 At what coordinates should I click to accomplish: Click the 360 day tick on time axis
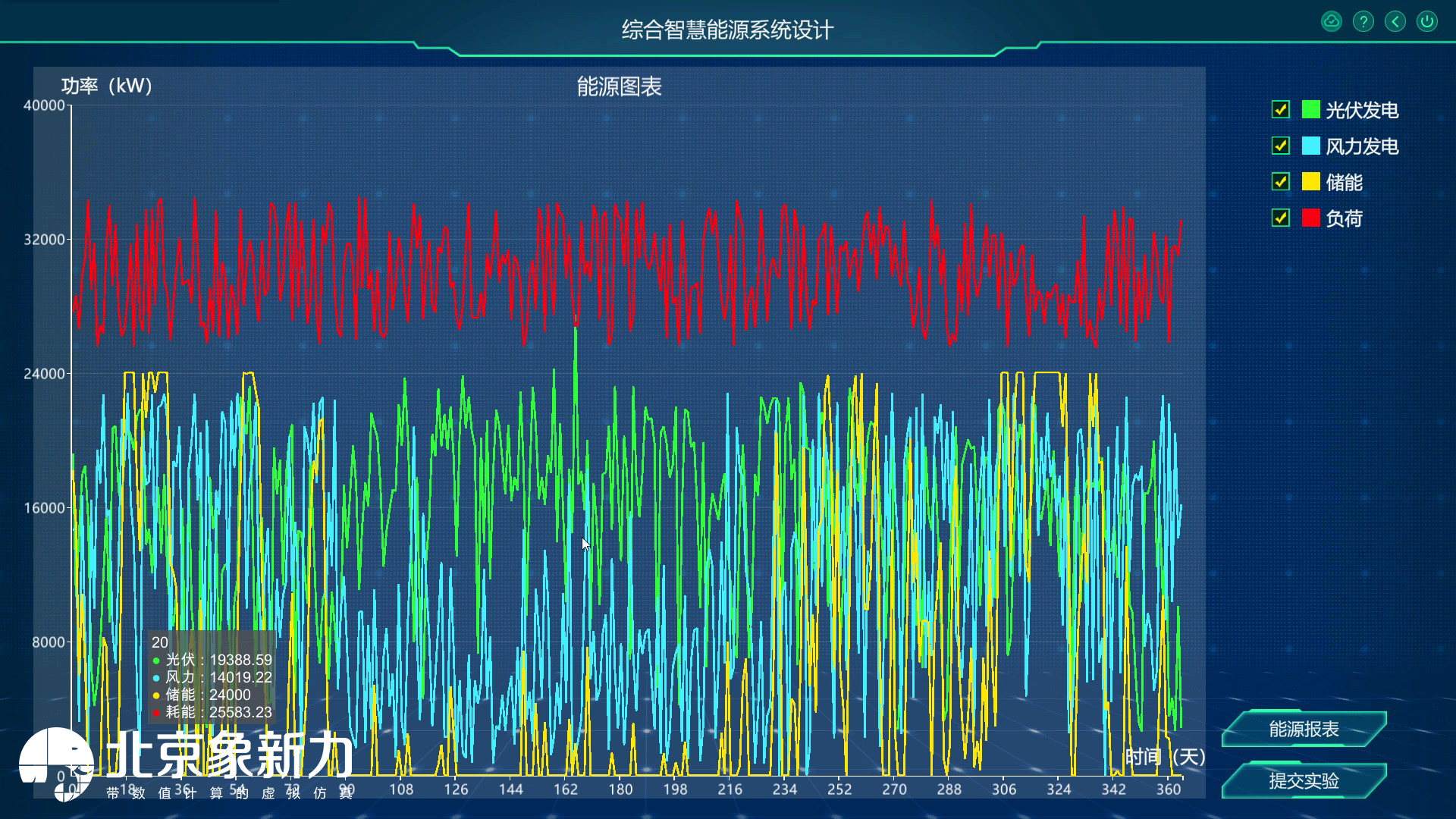pyautogui.click(x=1169, y=789)
